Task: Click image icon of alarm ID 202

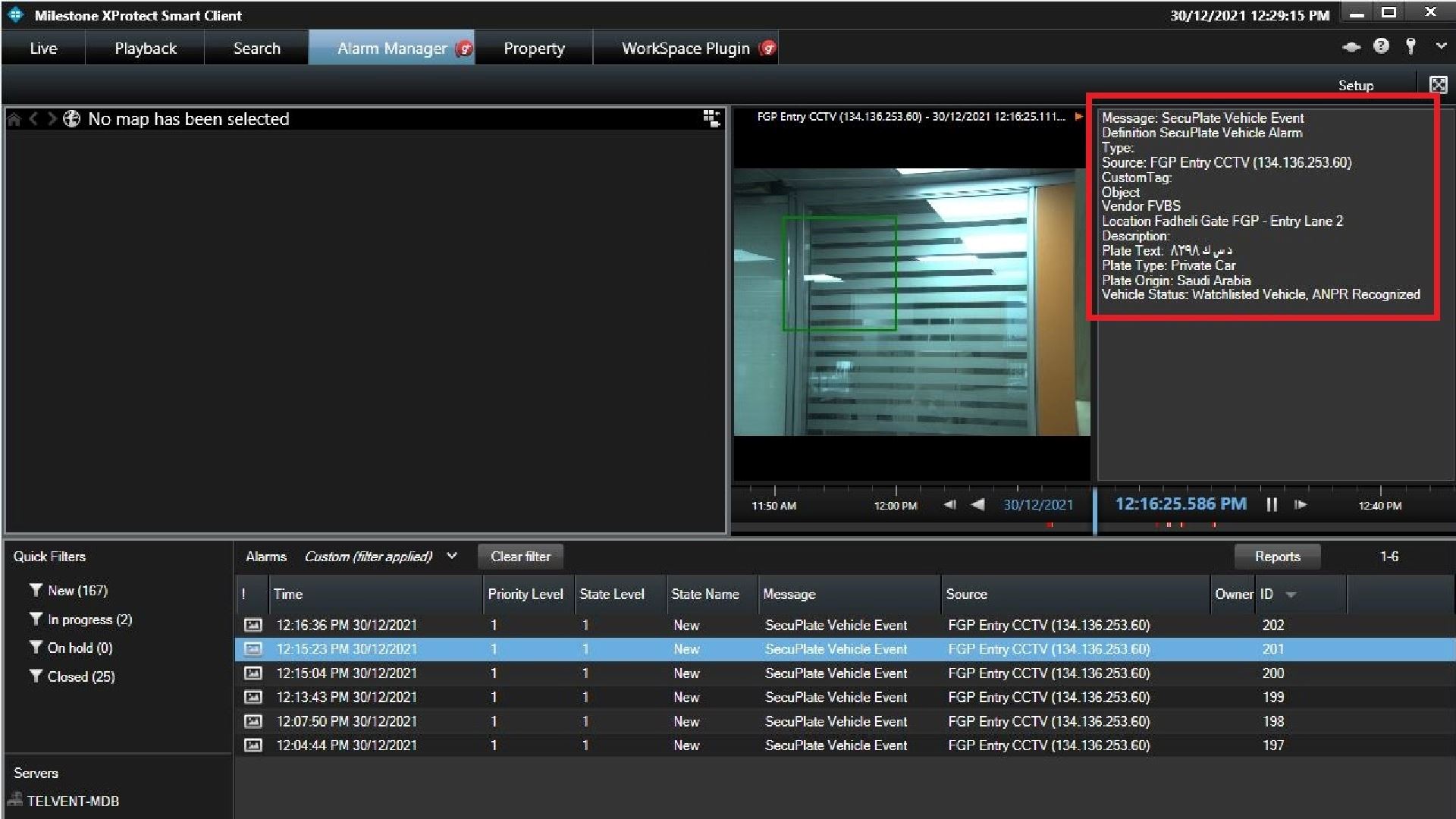Action: [253, 626]
